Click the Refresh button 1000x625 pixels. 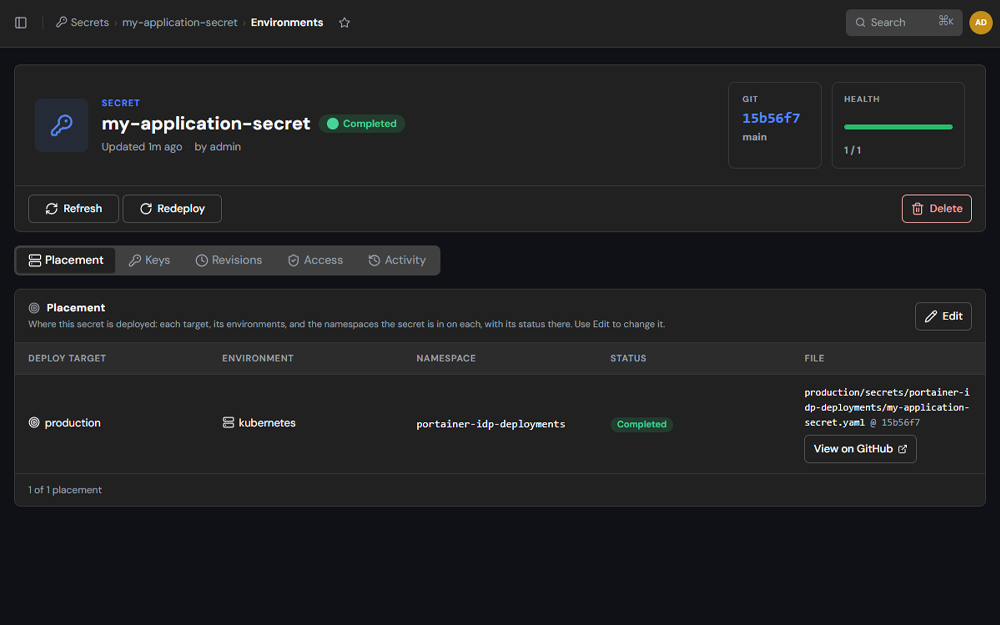(73, 209)
